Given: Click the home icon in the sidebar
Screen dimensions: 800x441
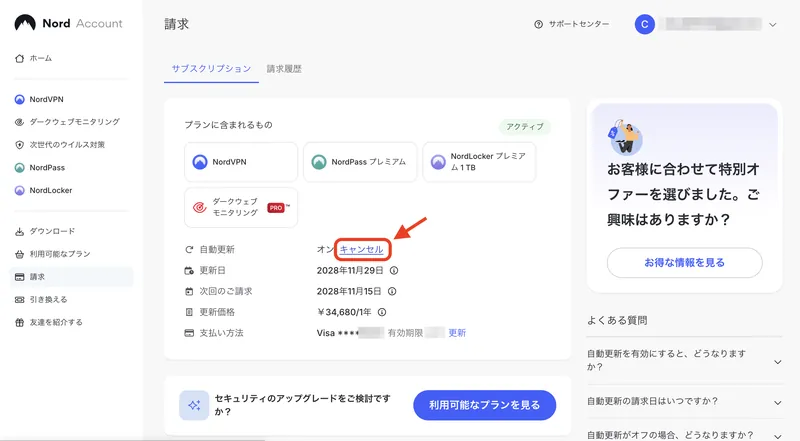Looking at the screenshot, I should point(19,58).
